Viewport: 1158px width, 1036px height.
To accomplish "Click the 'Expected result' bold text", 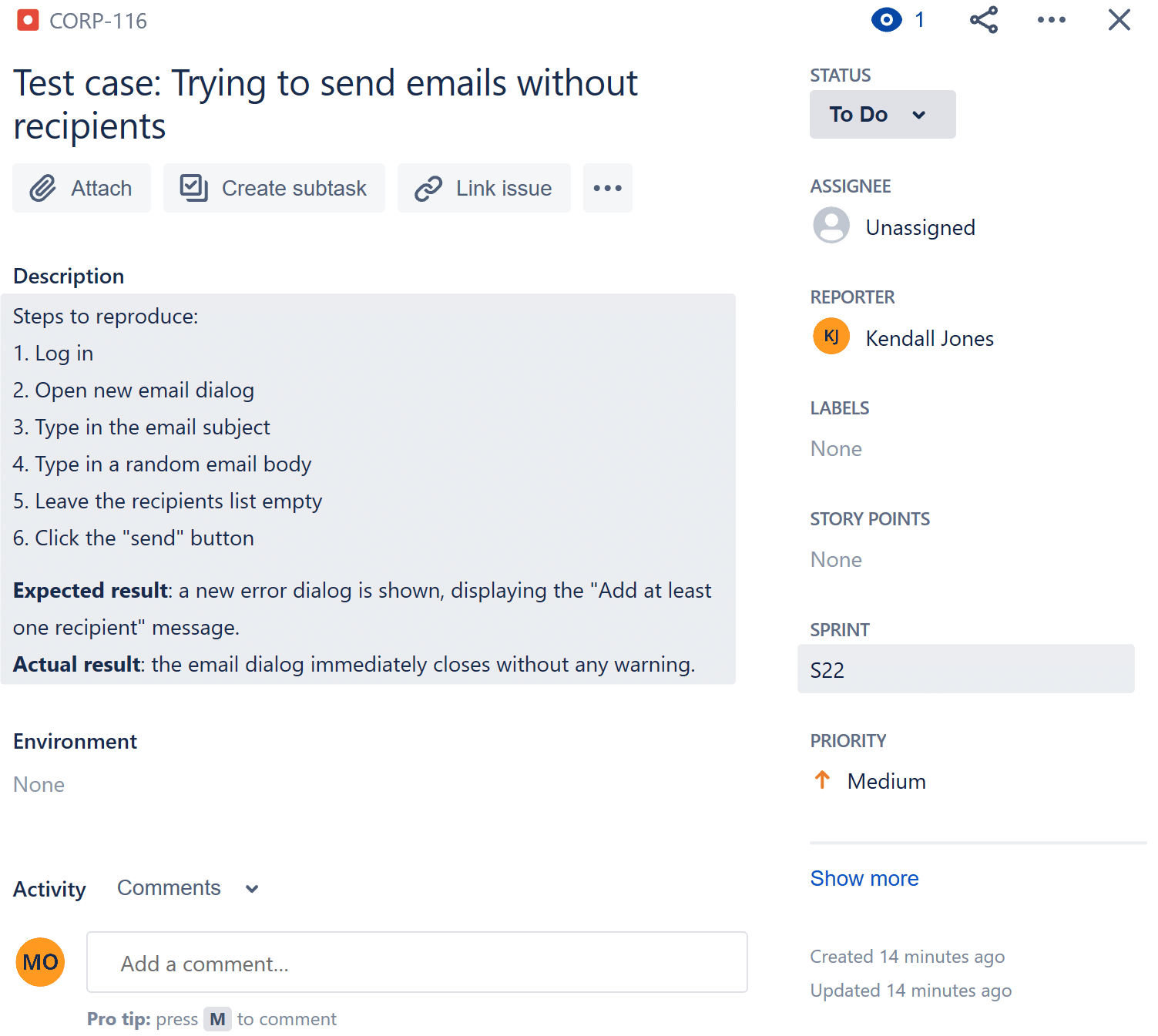I will coord(90,591).
